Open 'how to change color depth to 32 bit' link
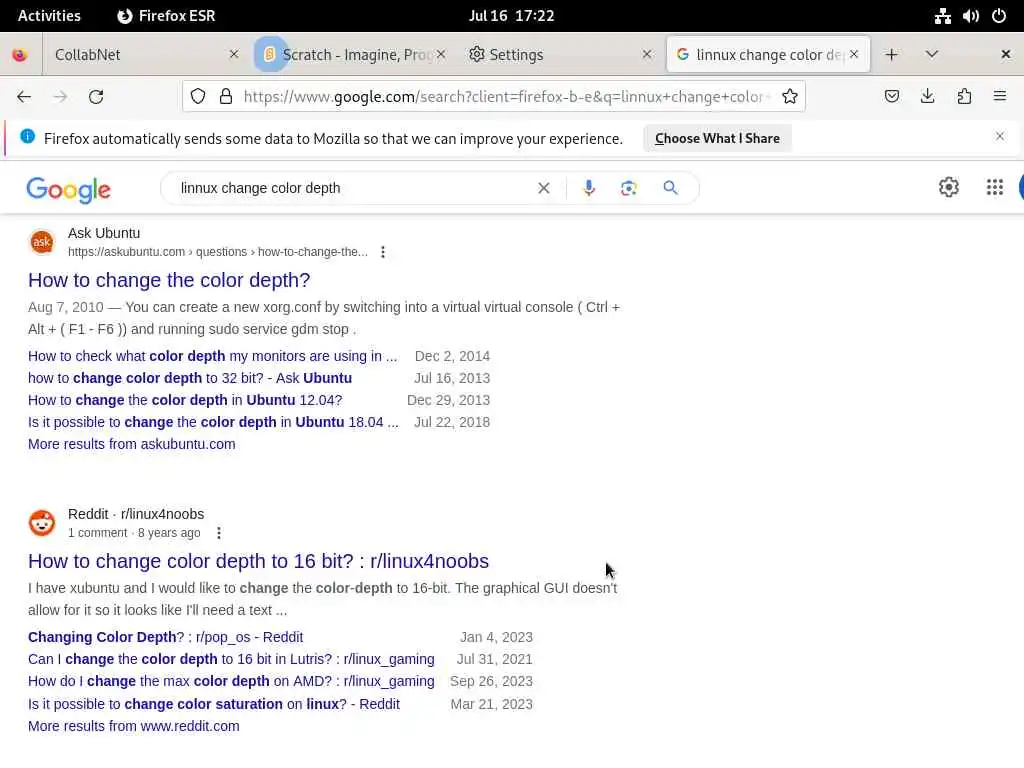1024x768 pixels. [x=190, y=378]
